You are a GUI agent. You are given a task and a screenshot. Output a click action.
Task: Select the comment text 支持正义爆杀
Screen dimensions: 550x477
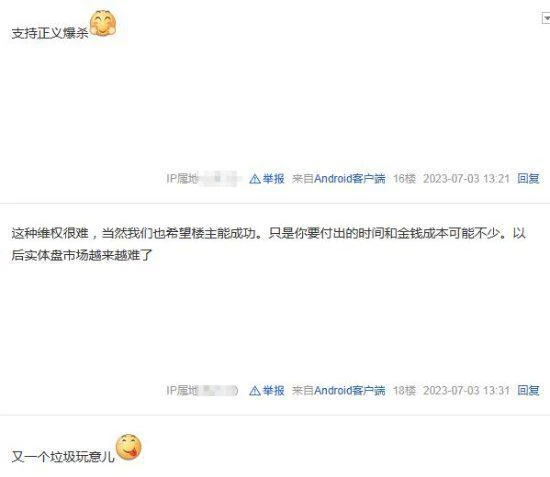click(50, 34)
